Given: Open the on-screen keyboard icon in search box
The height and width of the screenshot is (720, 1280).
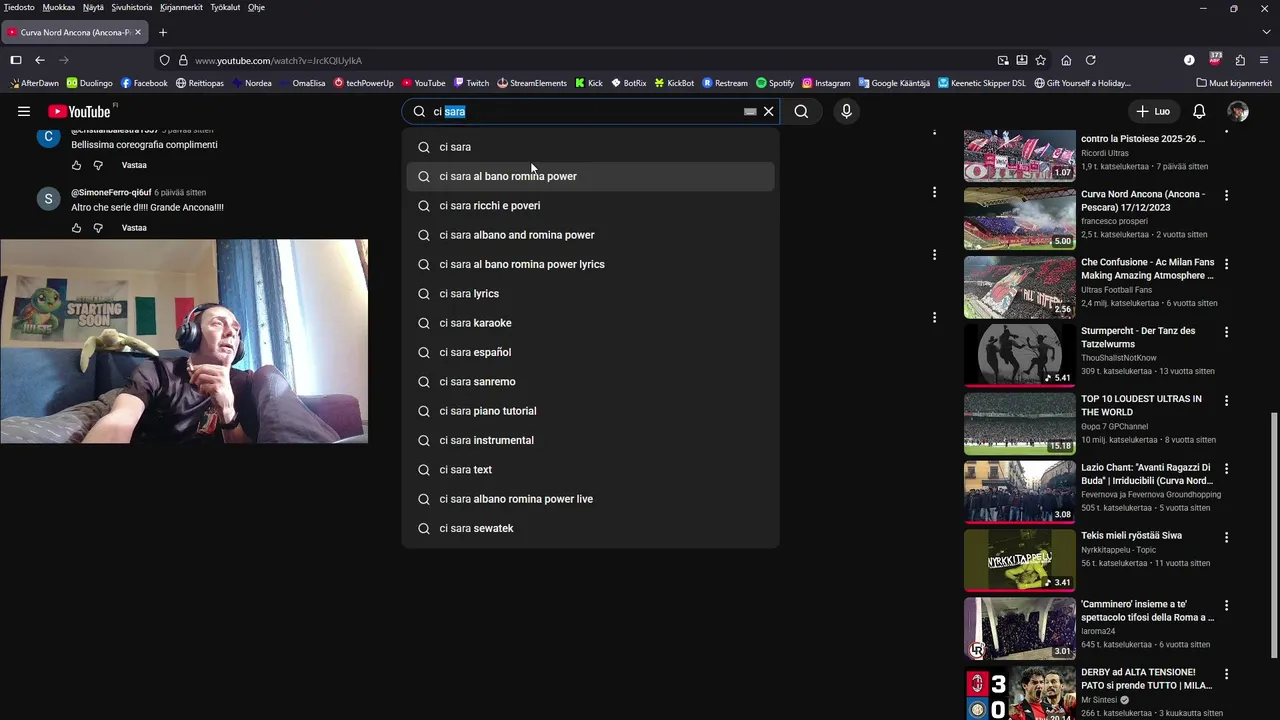Looking at the screenshot, I should coord(750,112).
